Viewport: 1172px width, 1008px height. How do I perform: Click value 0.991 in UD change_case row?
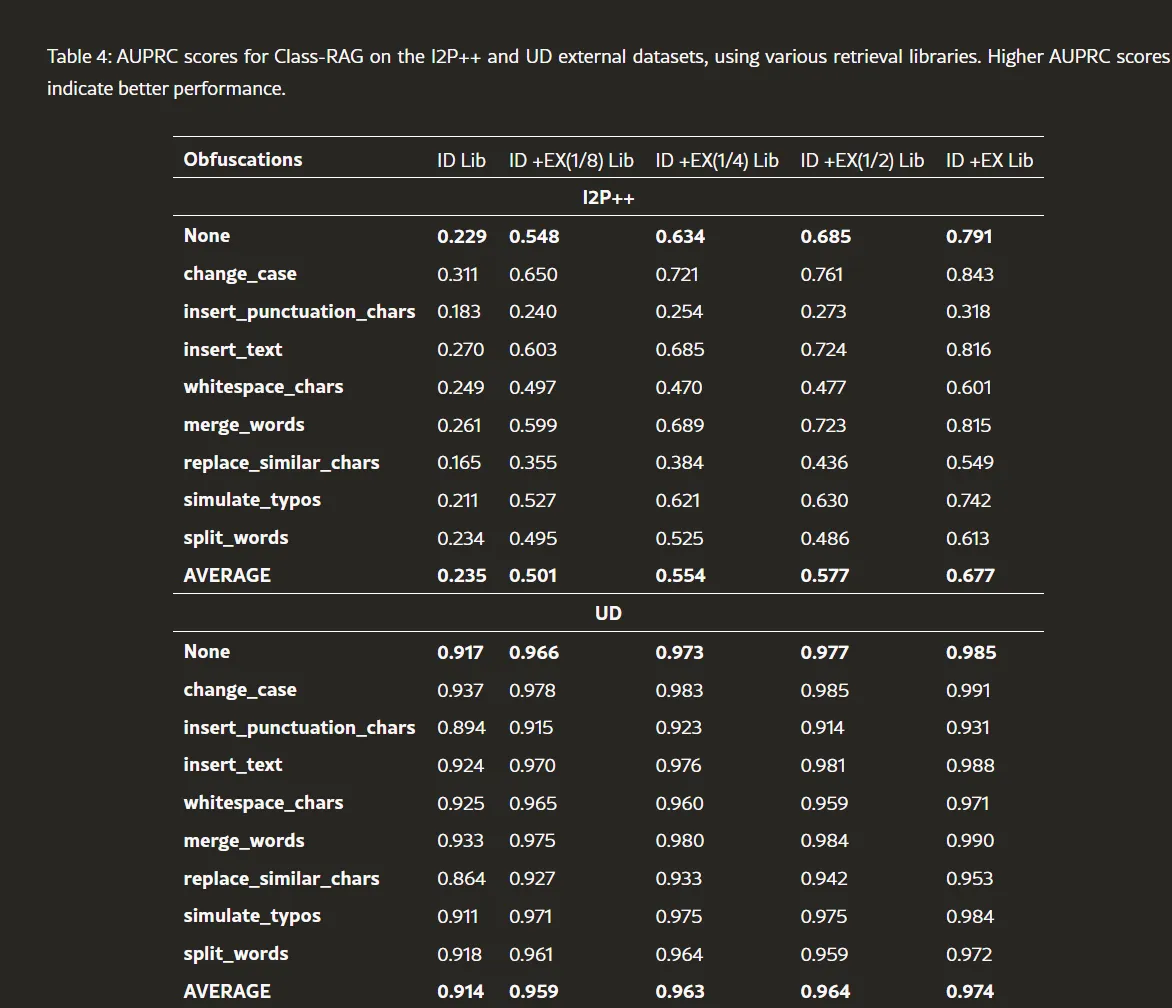(969, 690)
